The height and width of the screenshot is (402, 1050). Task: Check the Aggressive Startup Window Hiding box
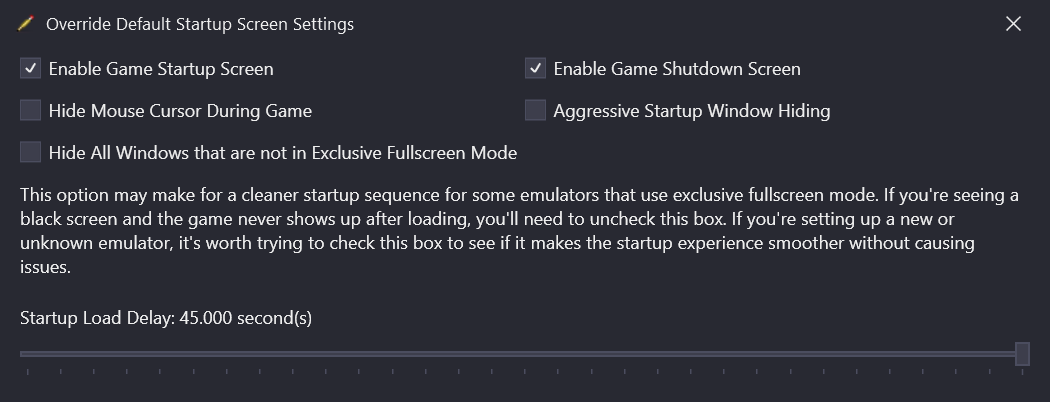point(535,111)
